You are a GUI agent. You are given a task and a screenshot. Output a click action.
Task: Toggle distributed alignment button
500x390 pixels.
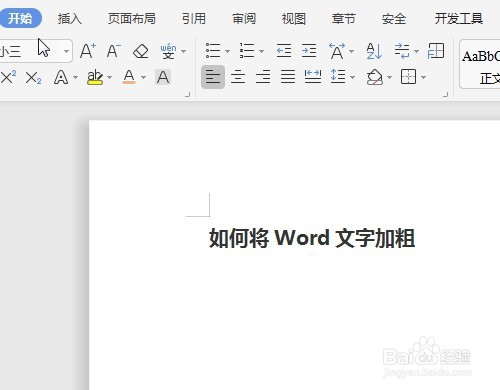click(x=313, y=77)
